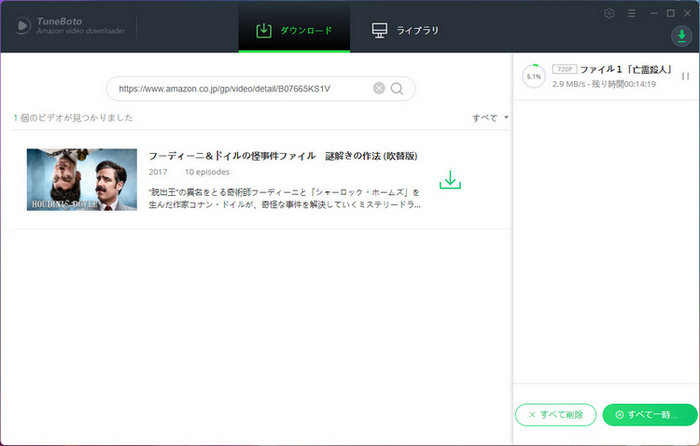Click the series description text

284,198
